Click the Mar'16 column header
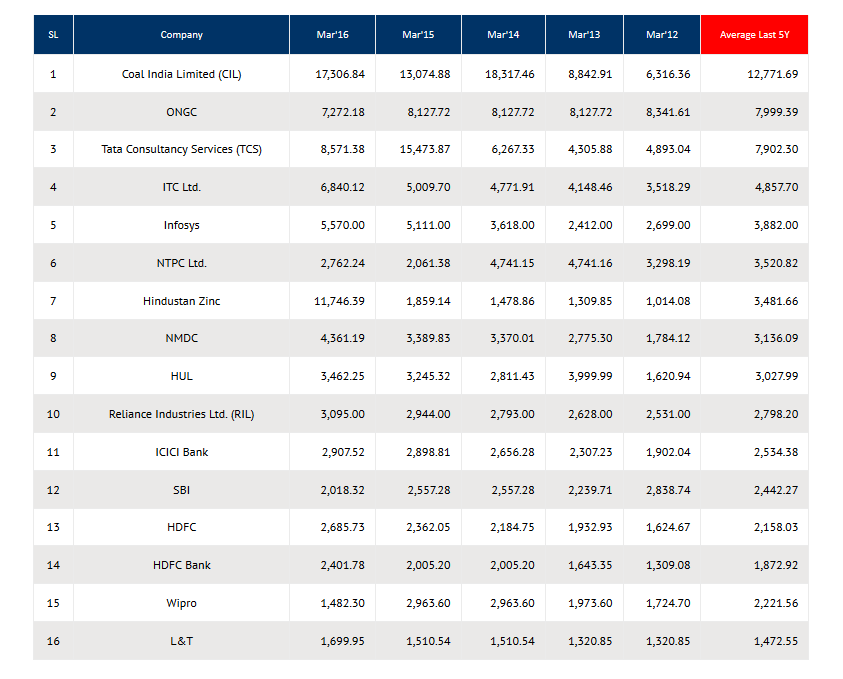This screenshot has width=843, height=679. [x=332, y=35]
